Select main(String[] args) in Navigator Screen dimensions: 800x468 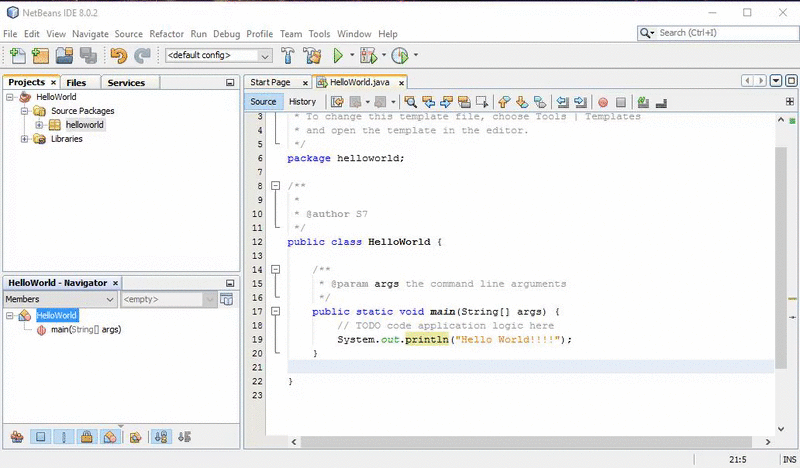(x=86, y=330)
